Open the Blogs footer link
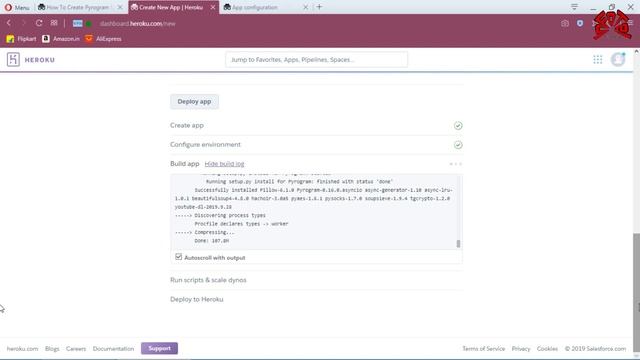The height and width of the screenshot is (360, 640). [52, 349]
